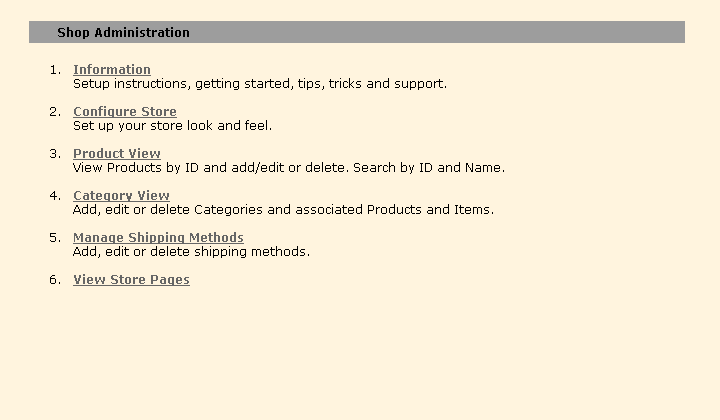Viewport: 720px width, 420px height.
Task: Click list number 2 beside Configure Store
Action: (x=55, y=112)
